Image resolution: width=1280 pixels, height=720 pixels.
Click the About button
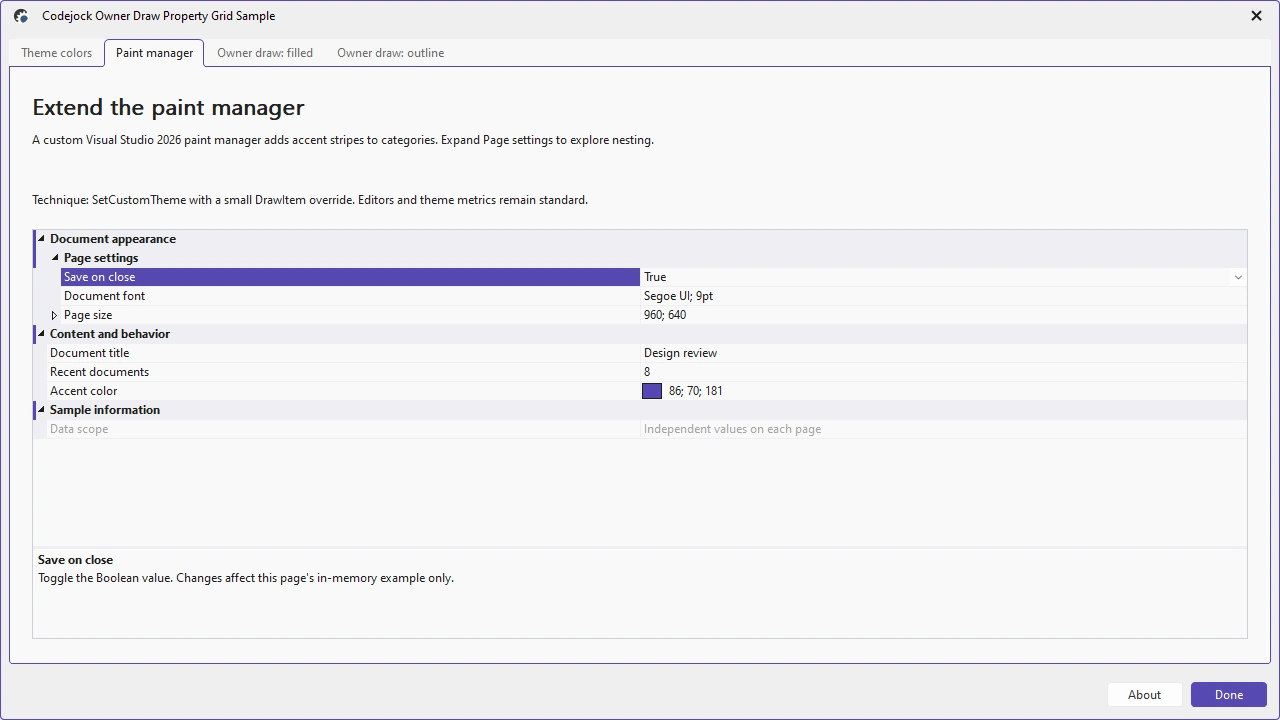tap(1144, 695)
